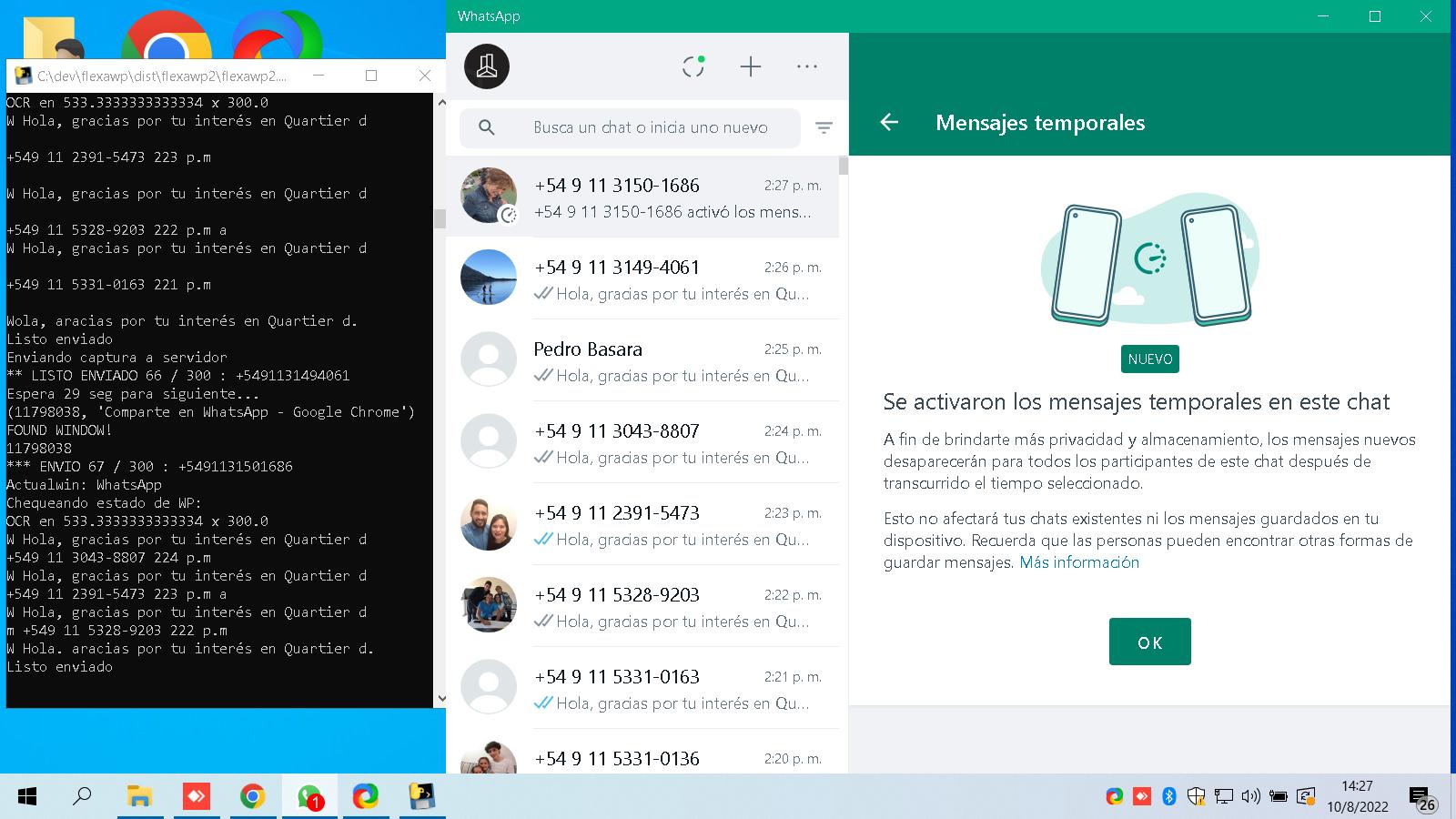Focus the 'Busca un chat o inicia uno nuevo' field
This screenshot has height=819, width=1456.
(x=630, y=127)
